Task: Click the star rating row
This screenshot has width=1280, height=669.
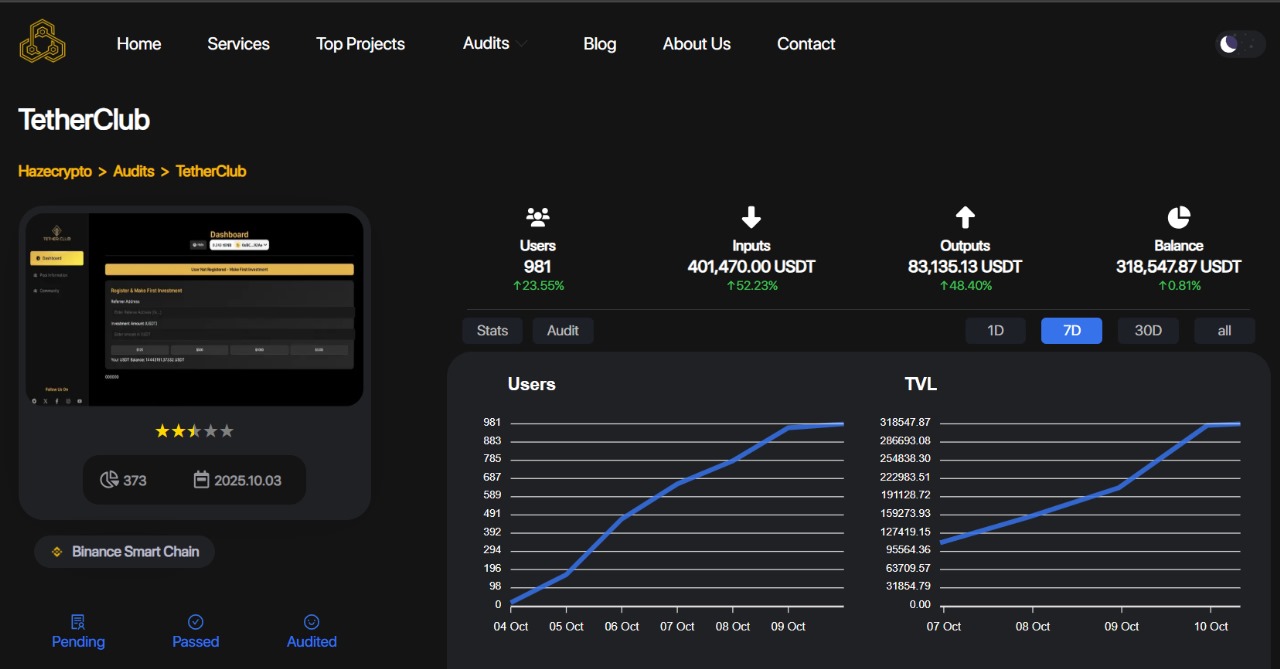Action: pos(194,431)
